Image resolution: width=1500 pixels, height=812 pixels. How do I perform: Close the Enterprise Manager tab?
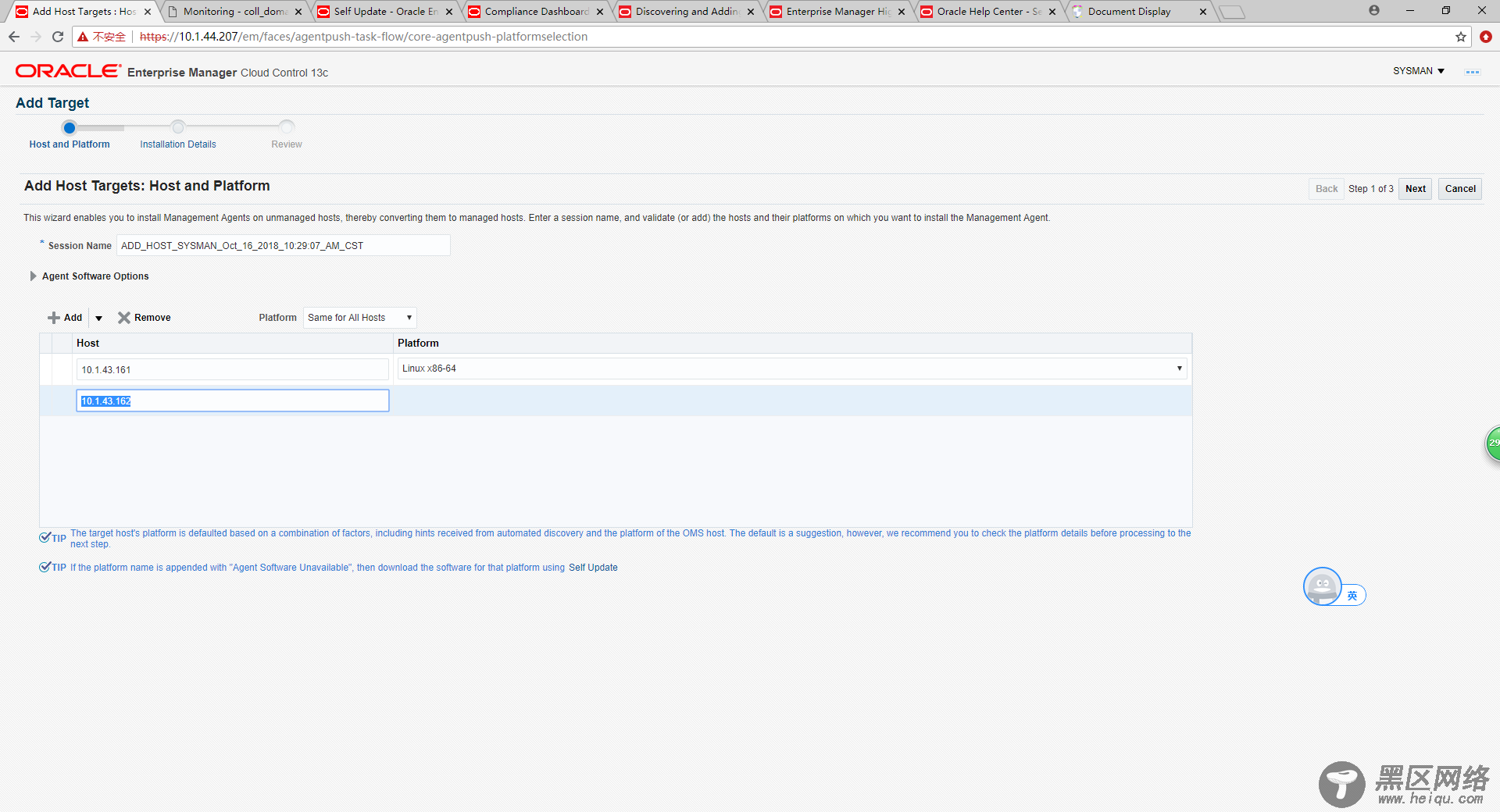[x=902, y=12]
